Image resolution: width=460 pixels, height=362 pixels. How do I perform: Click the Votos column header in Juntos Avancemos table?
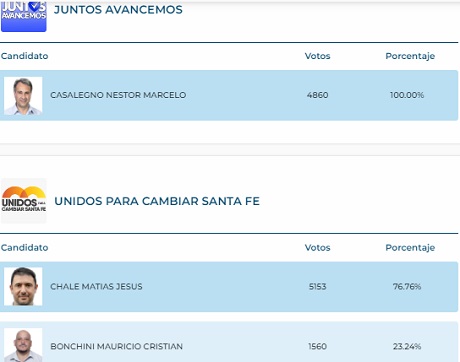[317, 56]
